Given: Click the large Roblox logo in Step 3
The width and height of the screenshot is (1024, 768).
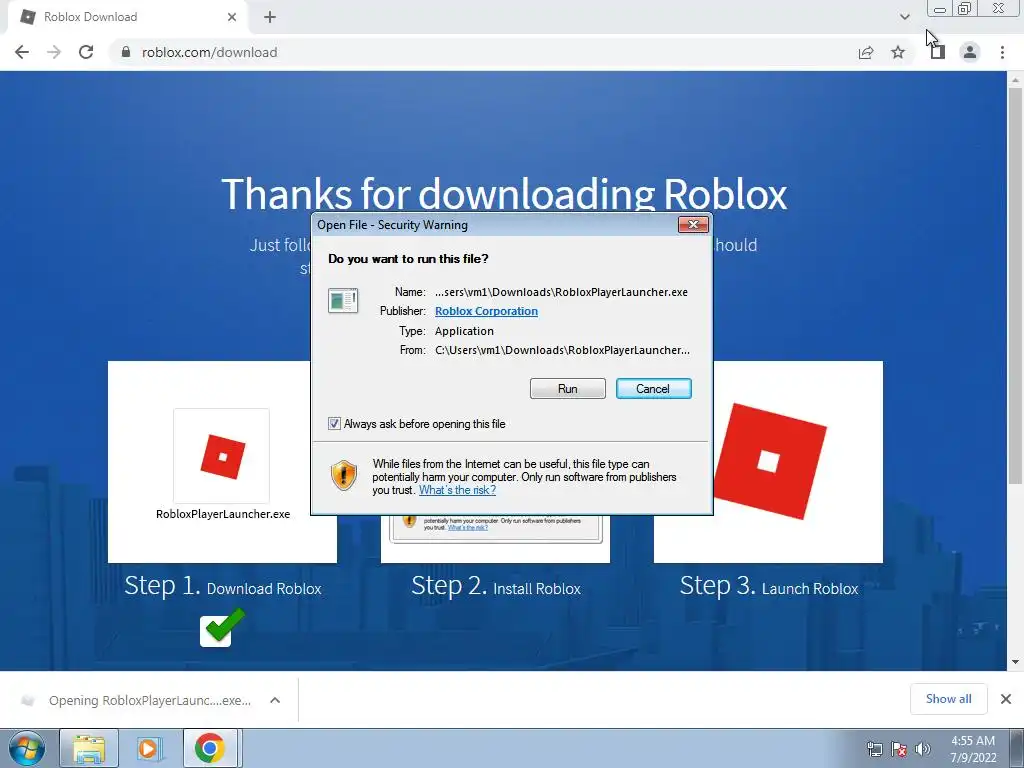Looking at the screenshot, I should click(x=769, y=461).
